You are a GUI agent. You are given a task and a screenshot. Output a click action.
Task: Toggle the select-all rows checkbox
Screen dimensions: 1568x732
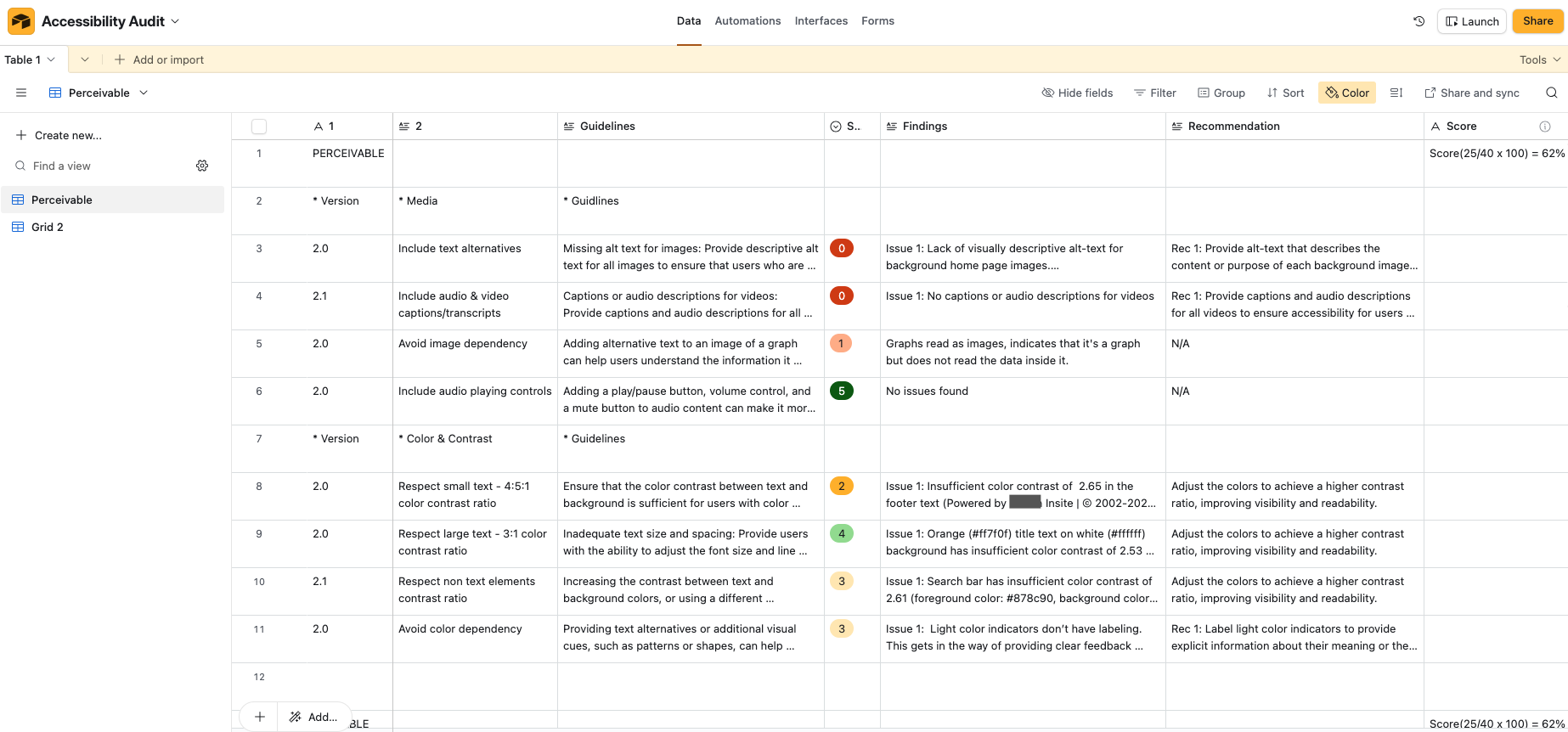click(259, 127)
